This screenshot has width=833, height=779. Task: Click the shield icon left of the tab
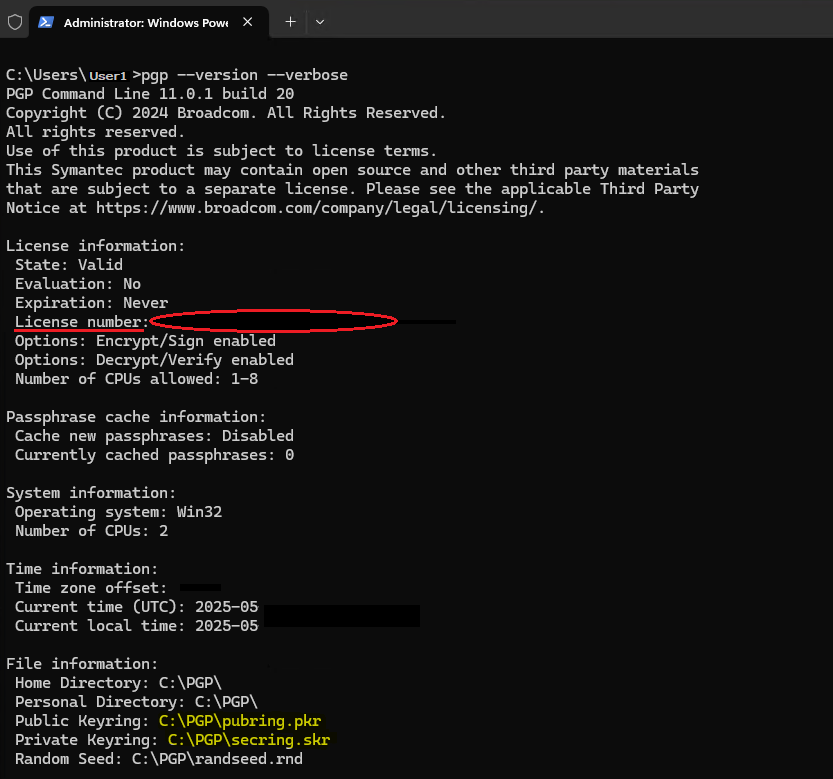tap(15, 22)
